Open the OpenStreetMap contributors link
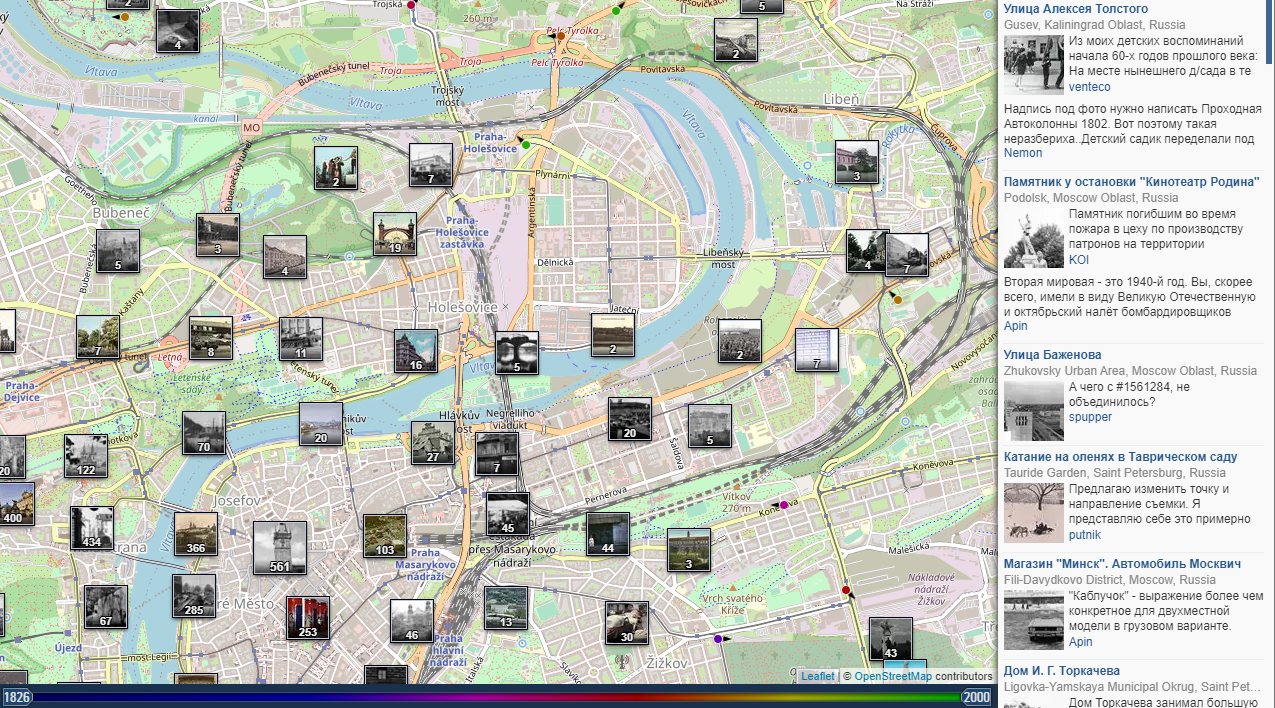 [x=893, y=677]
